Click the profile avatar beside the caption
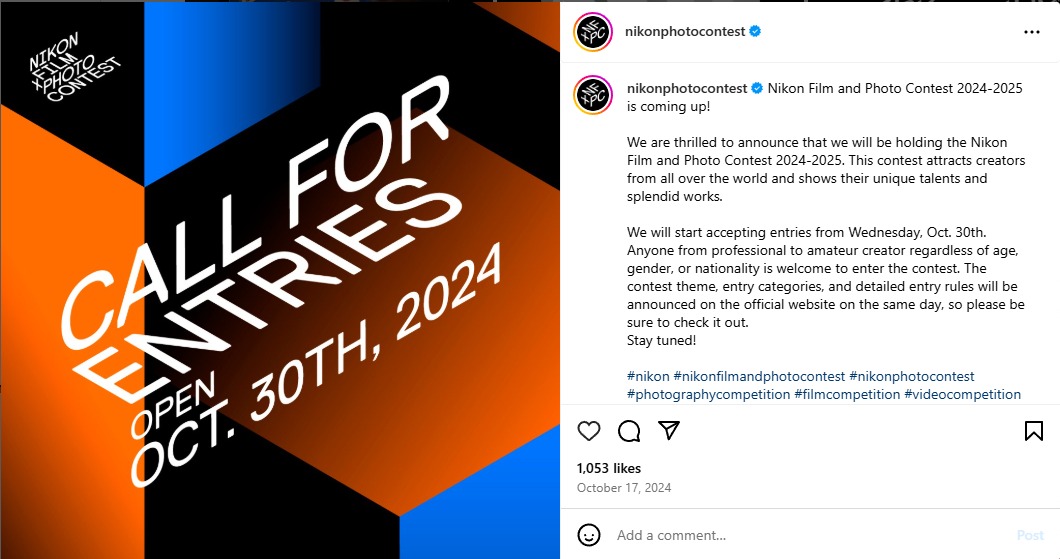1060x559 pixels. [x=593, y=95]
